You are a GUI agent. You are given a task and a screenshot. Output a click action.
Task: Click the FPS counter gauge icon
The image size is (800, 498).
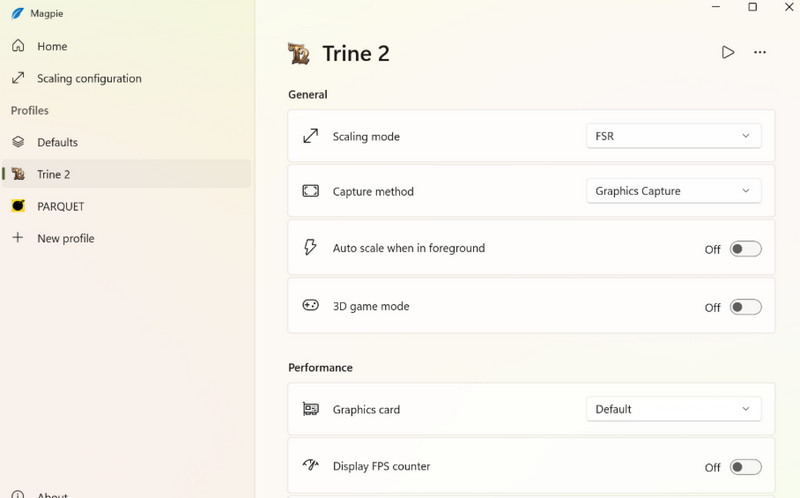(x=311, y=465)
